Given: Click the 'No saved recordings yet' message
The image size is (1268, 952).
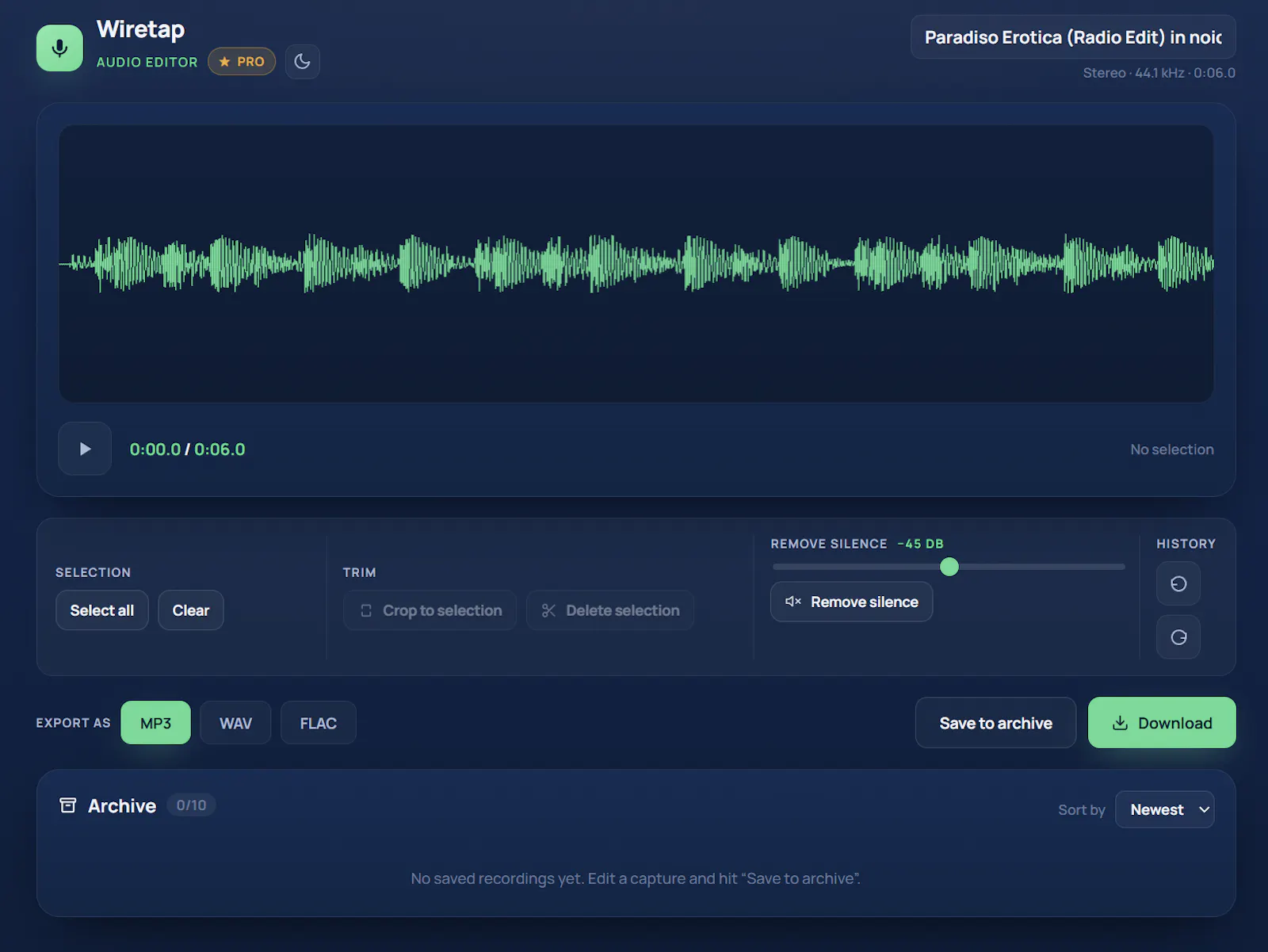Looking at the screenshot, I should coord(636,878).
